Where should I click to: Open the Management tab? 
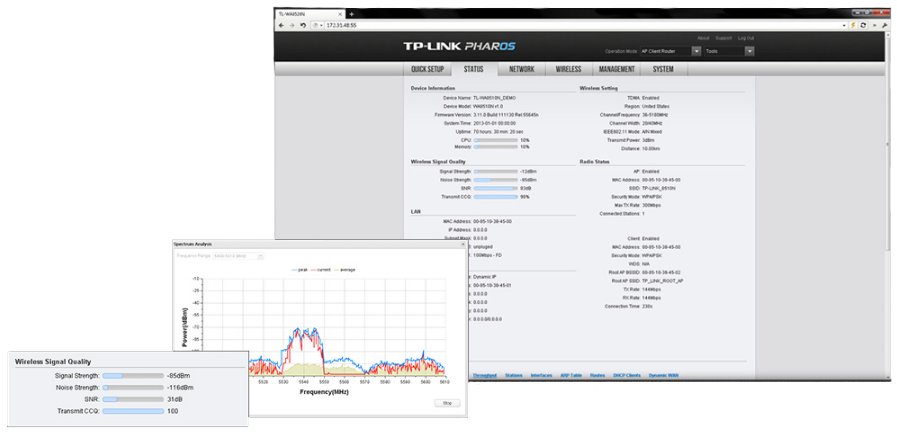click(617, 69)
